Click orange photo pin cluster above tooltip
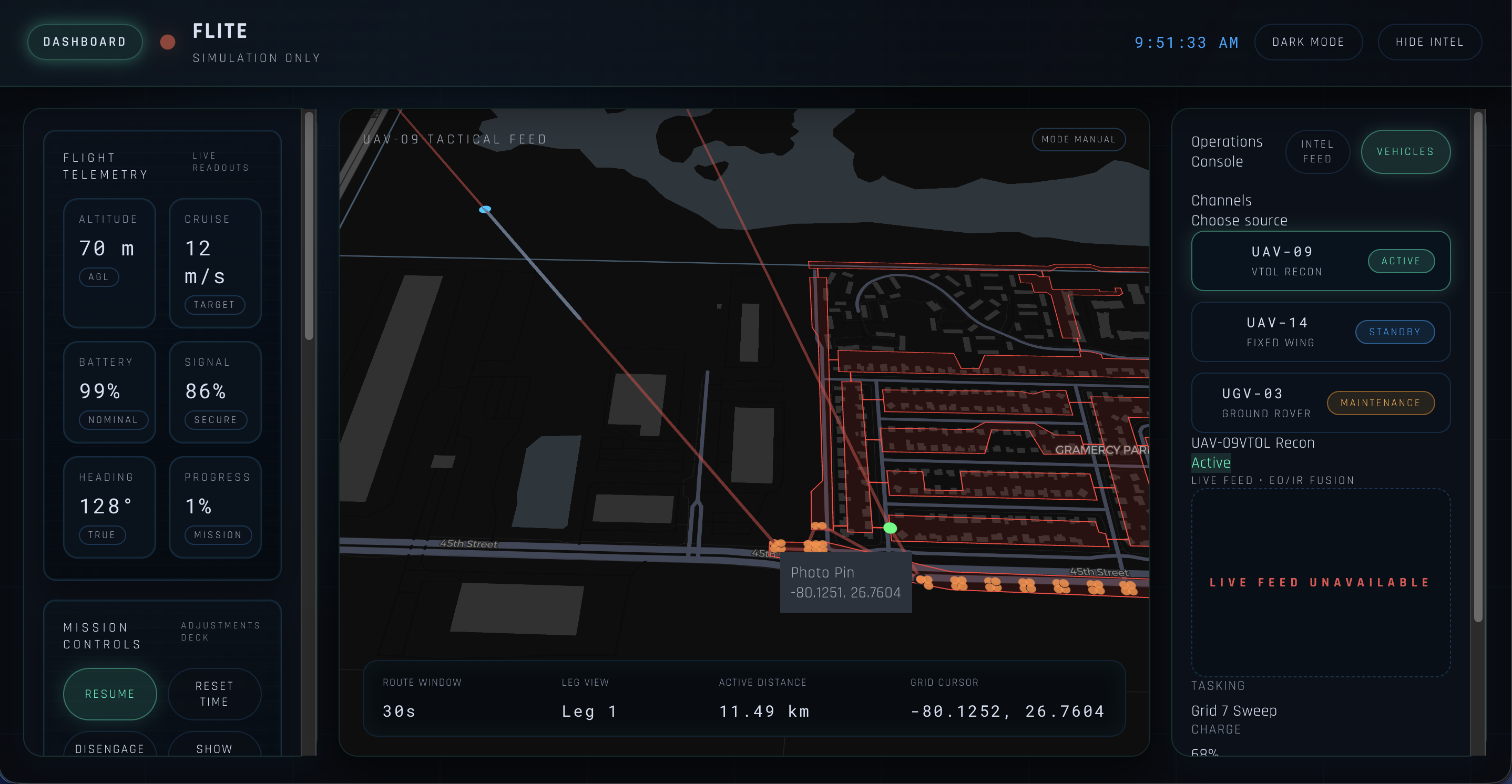Viewport: 1512px width, 784px height. click(815, 546)
